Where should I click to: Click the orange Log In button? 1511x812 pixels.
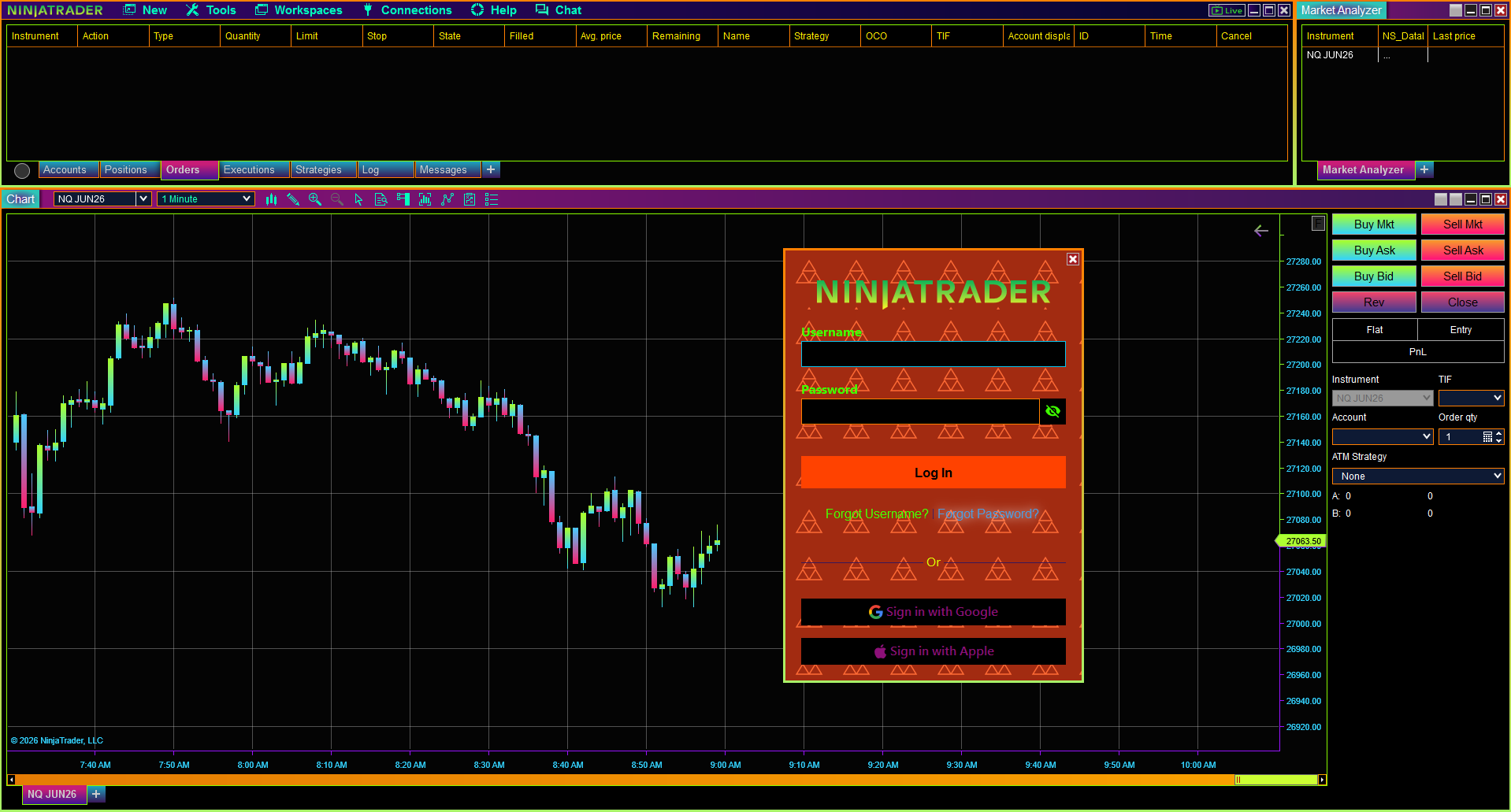point(934,473)
